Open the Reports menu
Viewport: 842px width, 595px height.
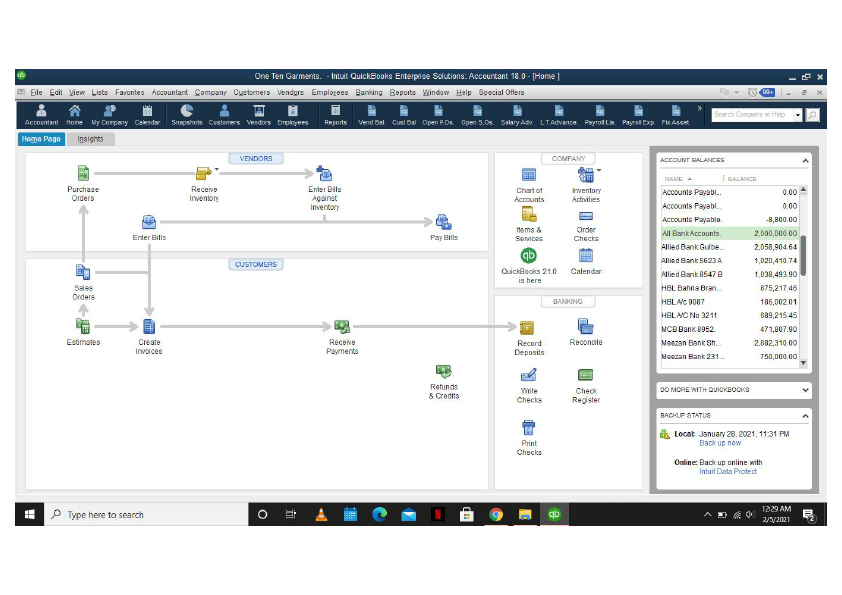click(403, 92)
